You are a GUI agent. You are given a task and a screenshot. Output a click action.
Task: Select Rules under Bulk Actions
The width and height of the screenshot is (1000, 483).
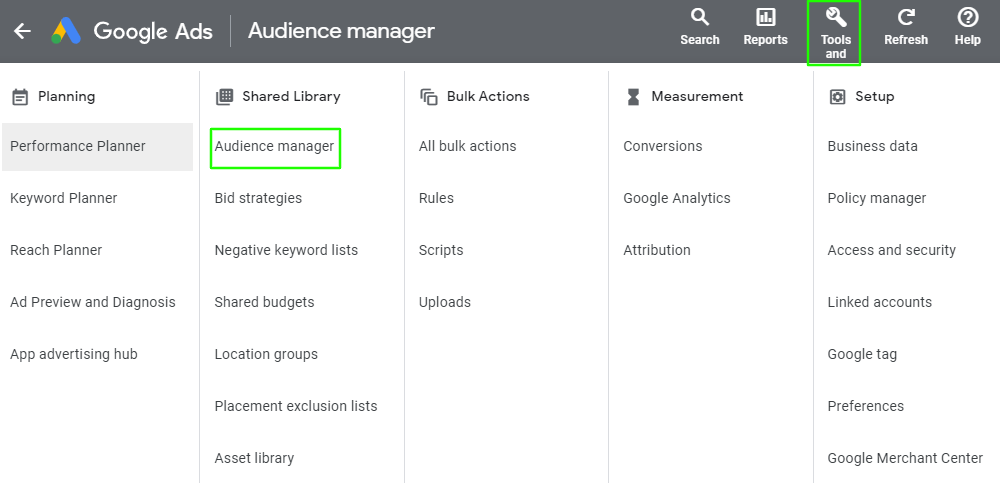click(x=436, y=198)
